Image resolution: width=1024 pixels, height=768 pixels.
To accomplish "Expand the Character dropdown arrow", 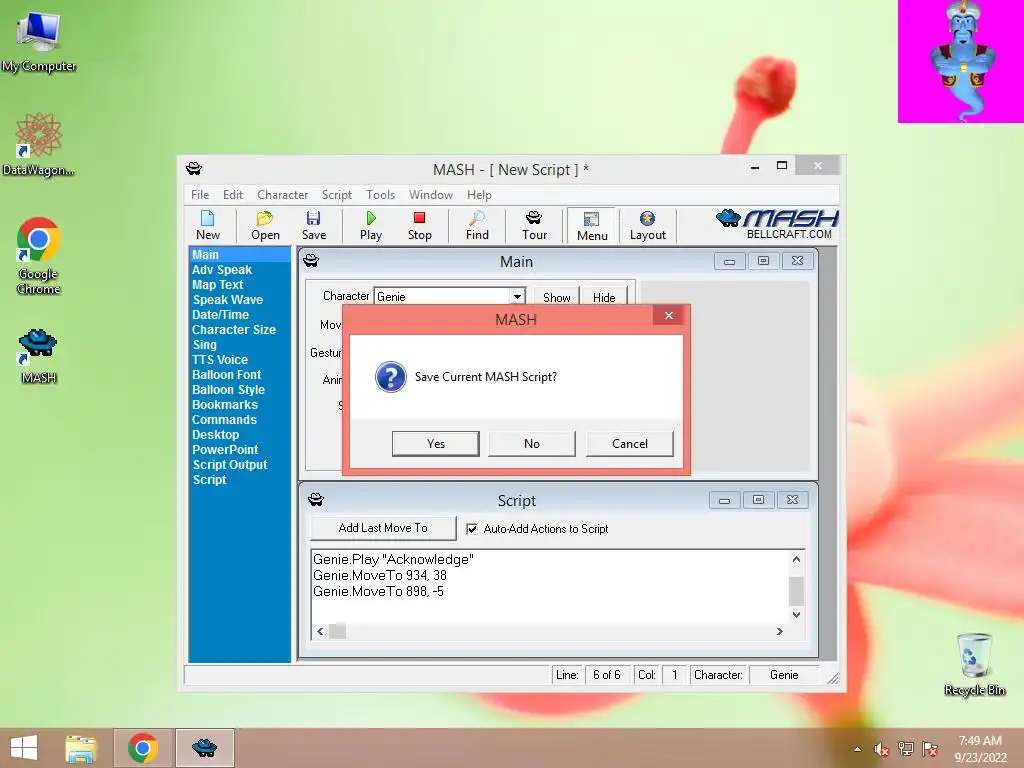I will point(517,296).
